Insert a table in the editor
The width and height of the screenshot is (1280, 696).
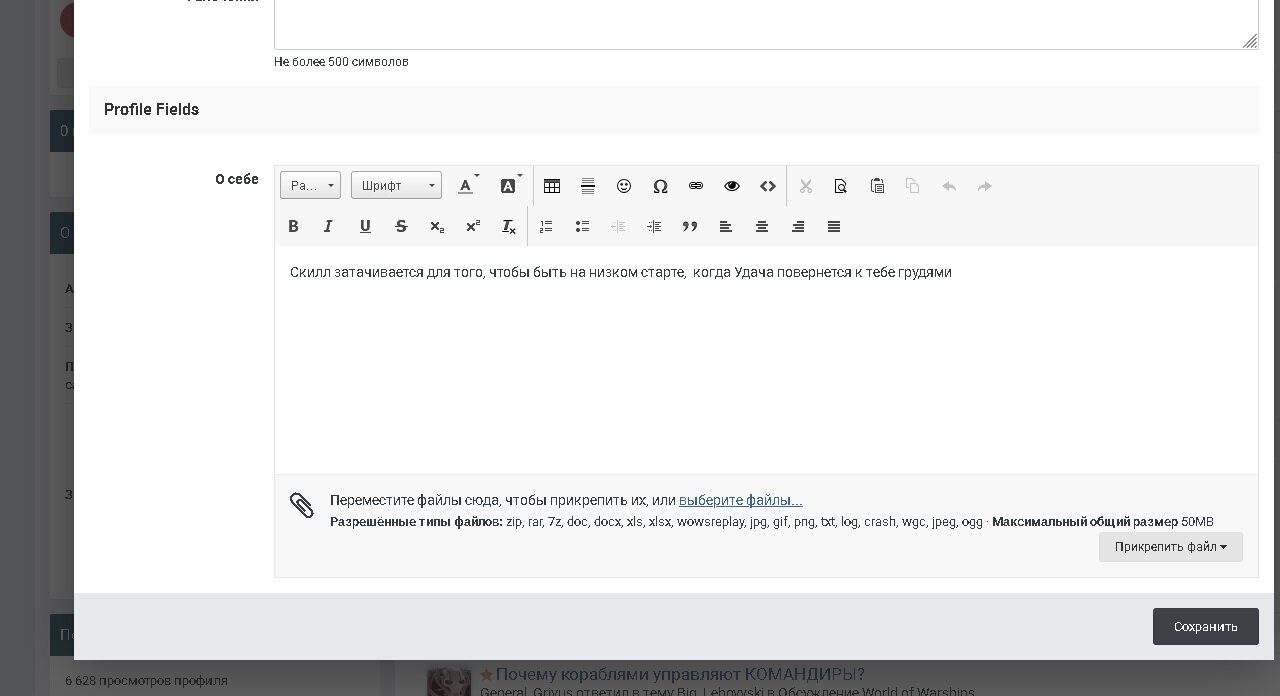tap(552, 186)
